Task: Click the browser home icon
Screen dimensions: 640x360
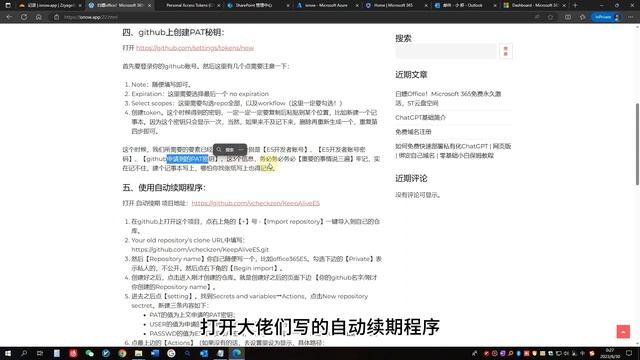Action: tap(39, 17)
